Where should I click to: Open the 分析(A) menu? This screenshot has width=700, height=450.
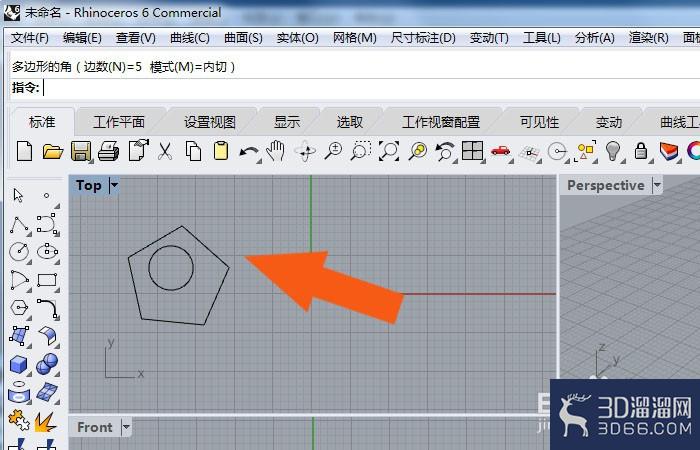[x=595, y=38]
